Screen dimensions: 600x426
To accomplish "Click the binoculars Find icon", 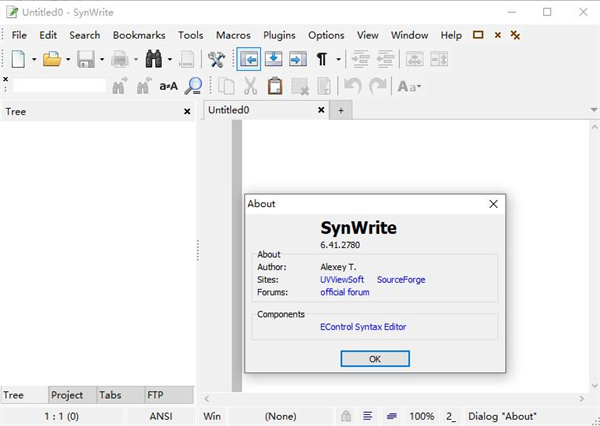I will pyautogui.click(x=154, y=60).
